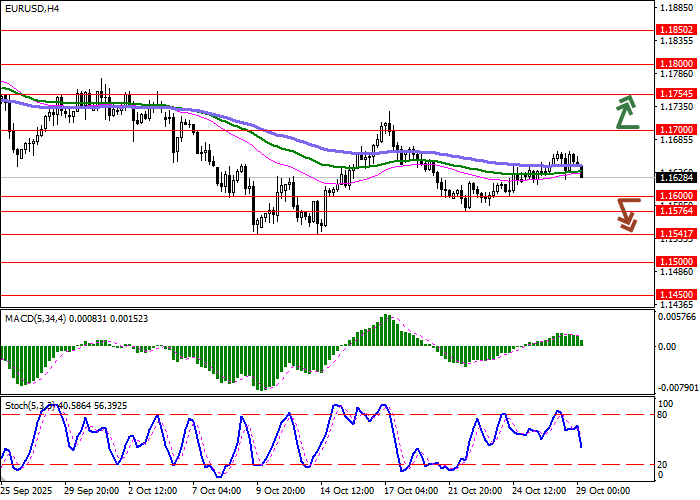This screenshot has height=500, width=700.
Task: Select the 1.16000 support price label
Action: coord(677,196)
